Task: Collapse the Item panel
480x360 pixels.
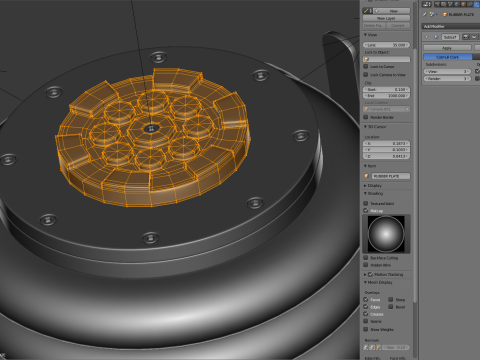Action: click(365, 166)
